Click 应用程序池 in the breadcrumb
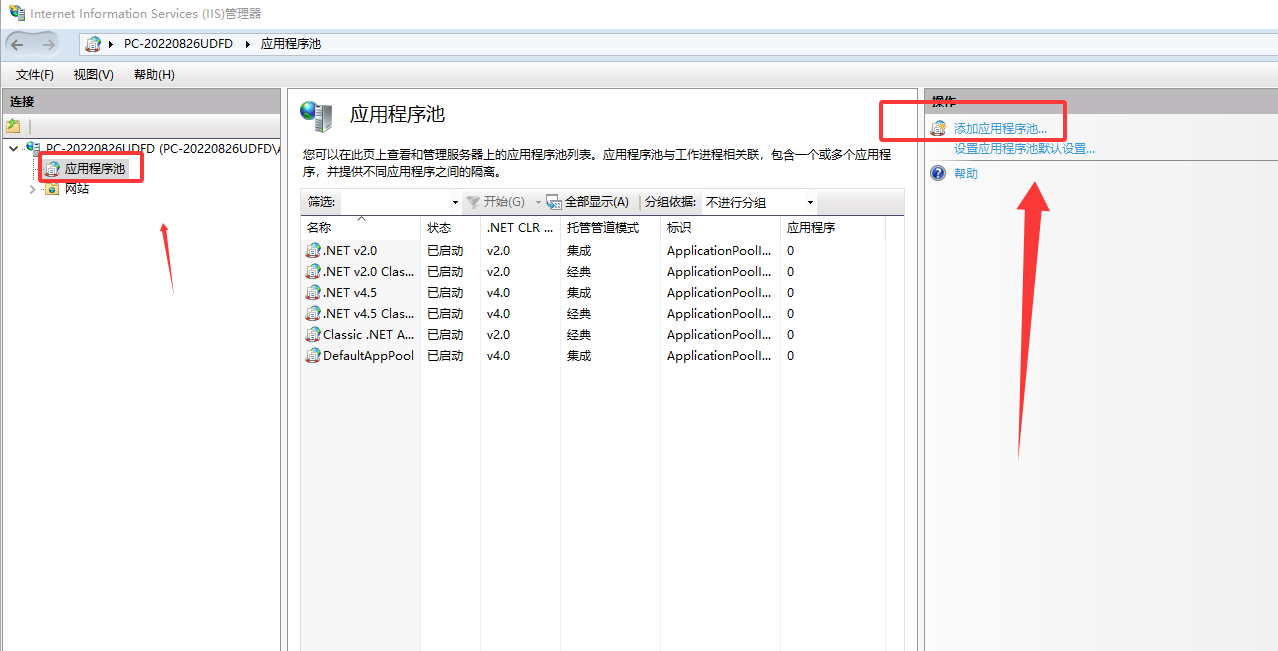Viewport: 1278px width, 651px height. point(291,44)
